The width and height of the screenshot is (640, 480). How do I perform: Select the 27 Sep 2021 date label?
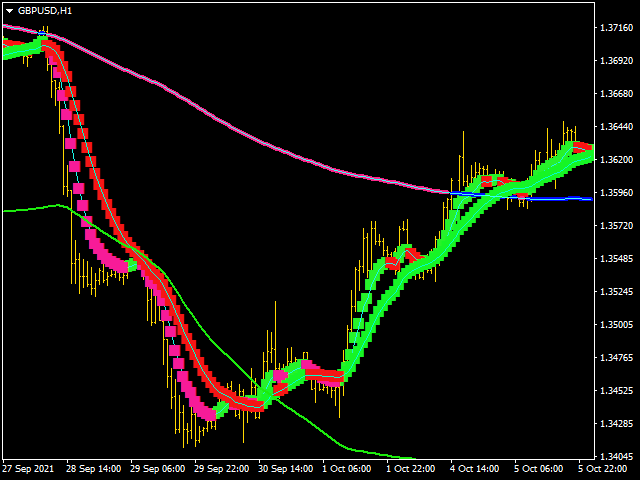pos(28,469)
